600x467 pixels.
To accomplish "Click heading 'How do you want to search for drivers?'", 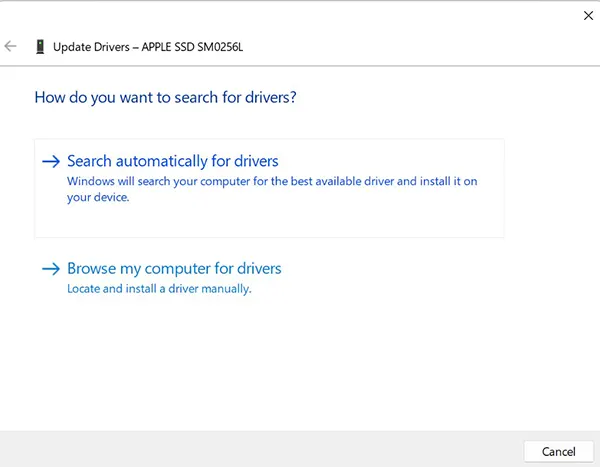I will [x=165, y=98].
